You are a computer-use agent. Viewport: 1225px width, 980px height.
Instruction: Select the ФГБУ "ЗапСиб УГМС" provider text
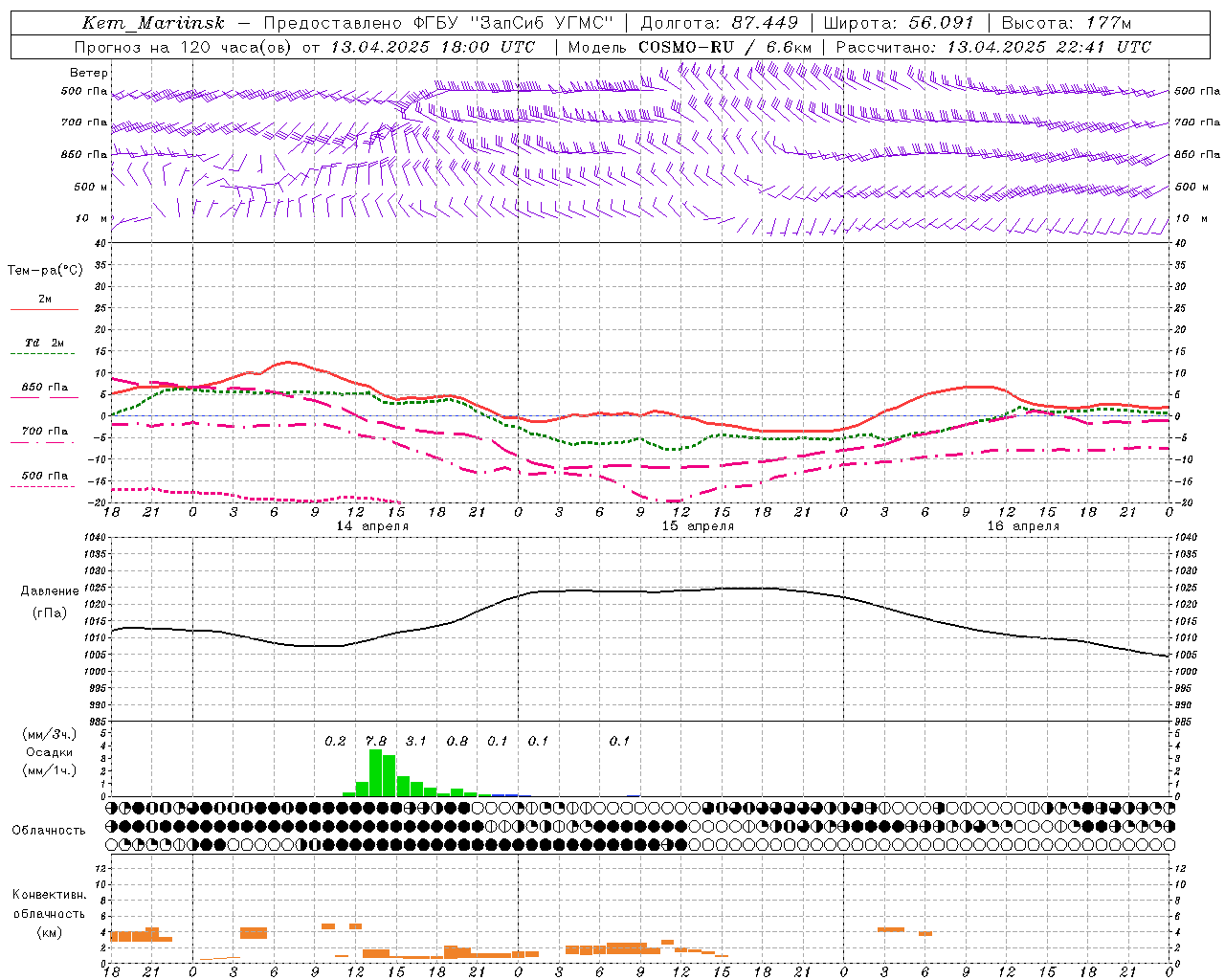point(513,23)
